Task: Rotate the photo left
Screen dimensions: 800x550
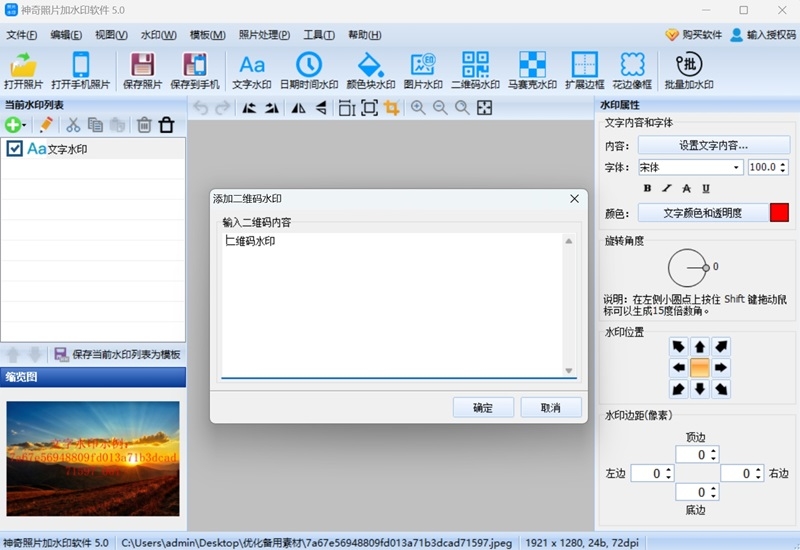Action: tap(249, 108)
